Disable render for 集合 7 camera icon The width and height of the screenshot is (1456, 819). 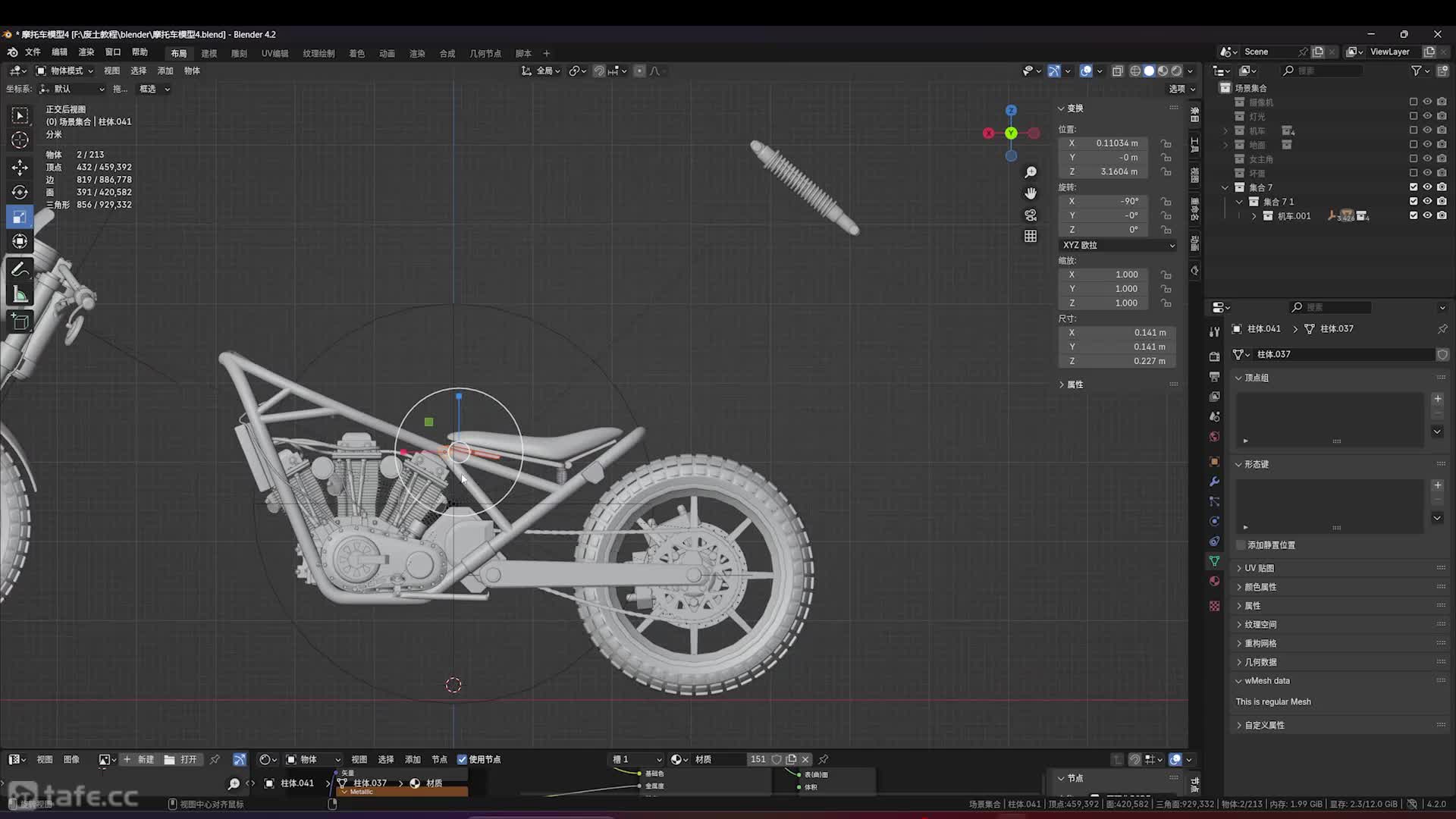point(1442,187)
